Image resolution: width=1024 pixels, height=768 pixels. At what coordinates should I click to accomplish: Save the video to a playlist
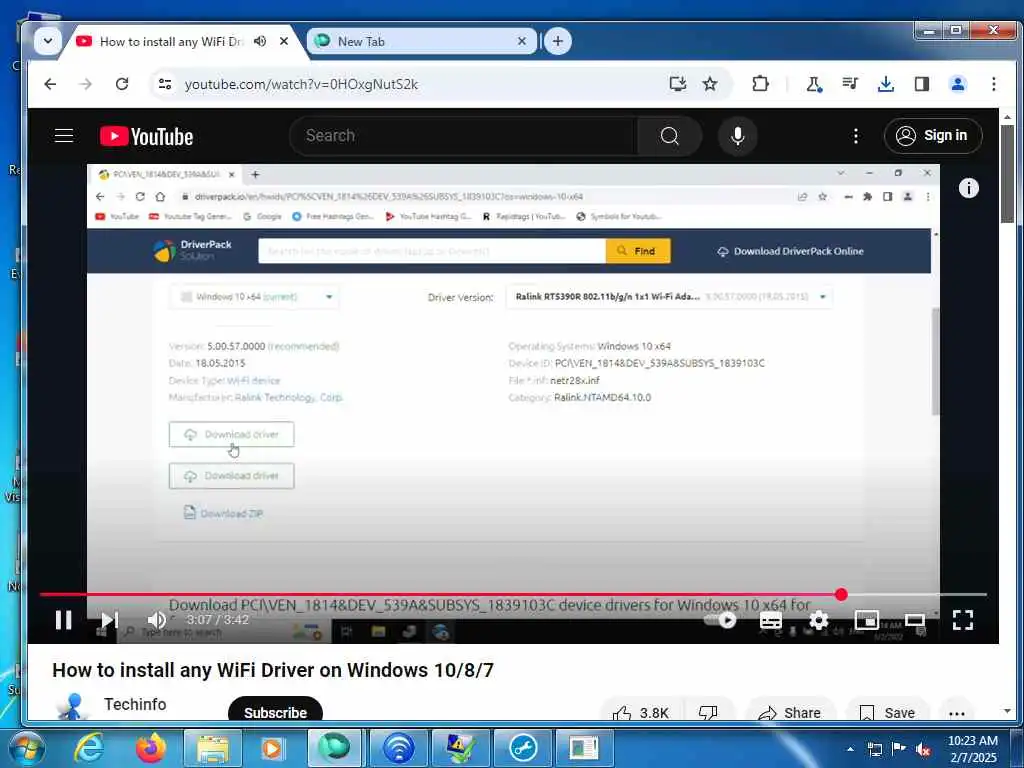tap(887, 712)
